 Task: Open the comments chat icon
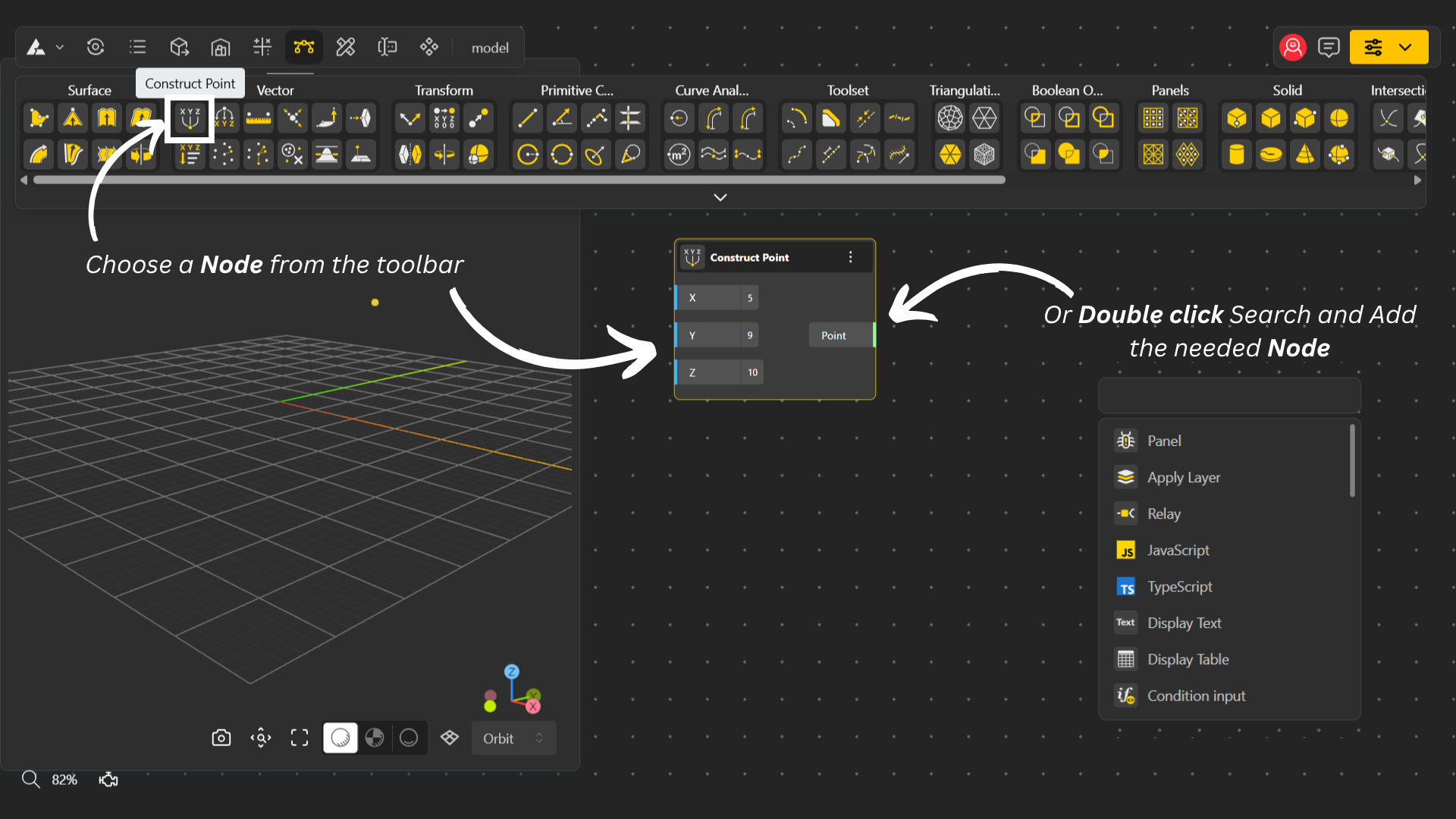1329,47
